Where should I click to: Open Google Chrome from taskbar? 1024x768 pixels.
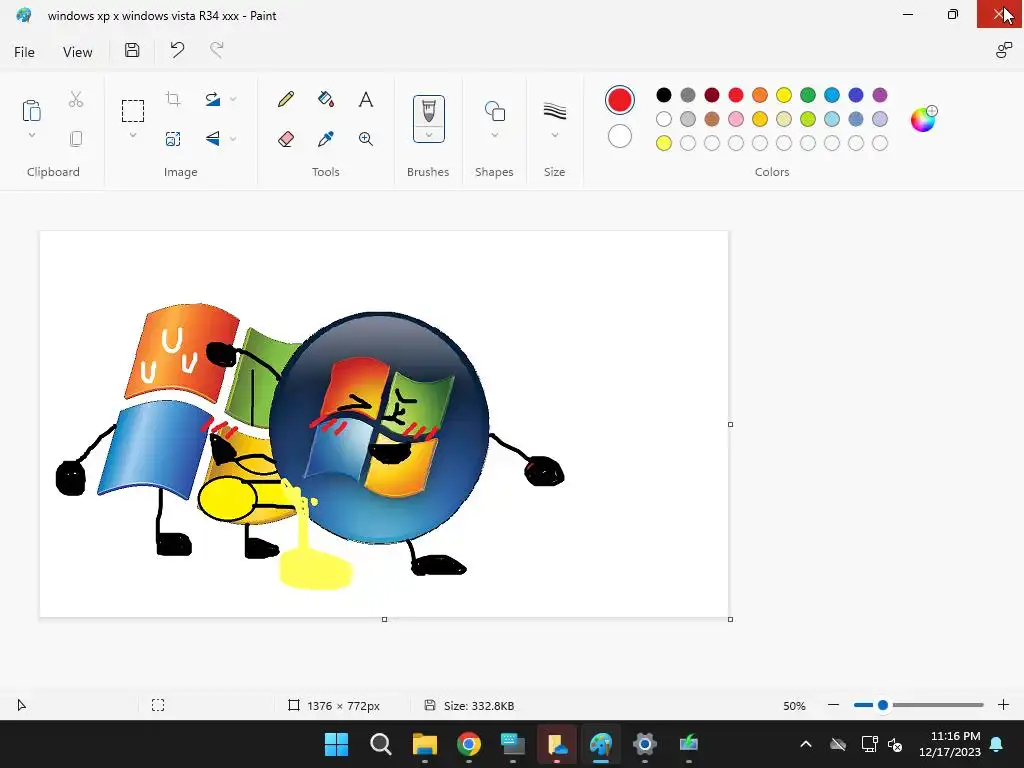[469, 744]
